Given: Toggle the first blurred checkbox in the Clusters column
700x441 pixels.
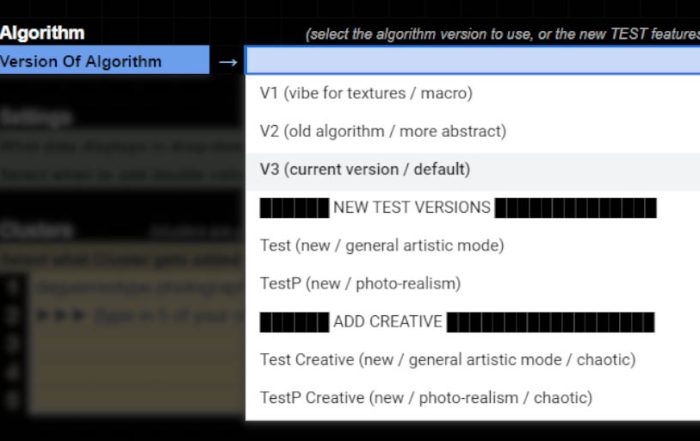Looking at the screenshot, I should tap(12, 288).
